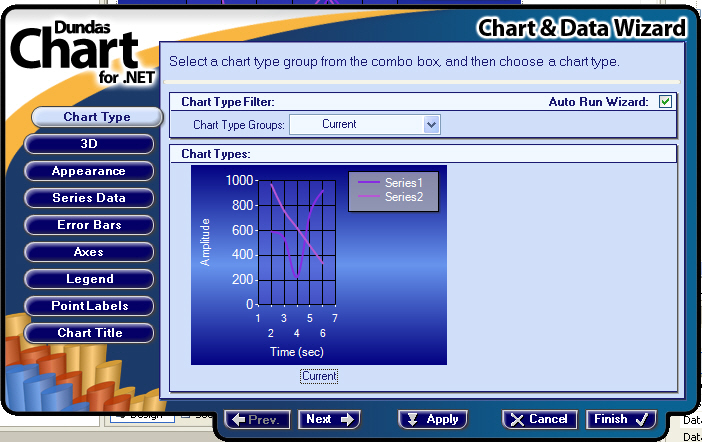Viewport: 702px width, 442px height.
Task: Click the Dundas Chart for .NET logo
Action: point(83,52)
